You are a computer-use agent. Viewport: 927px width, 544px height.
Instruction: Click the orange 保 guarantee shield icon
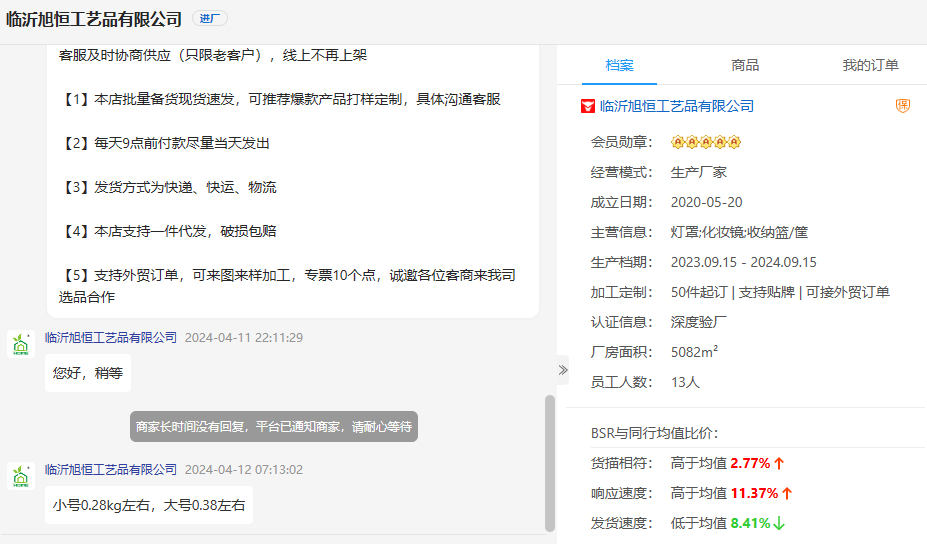pos(902,106)
